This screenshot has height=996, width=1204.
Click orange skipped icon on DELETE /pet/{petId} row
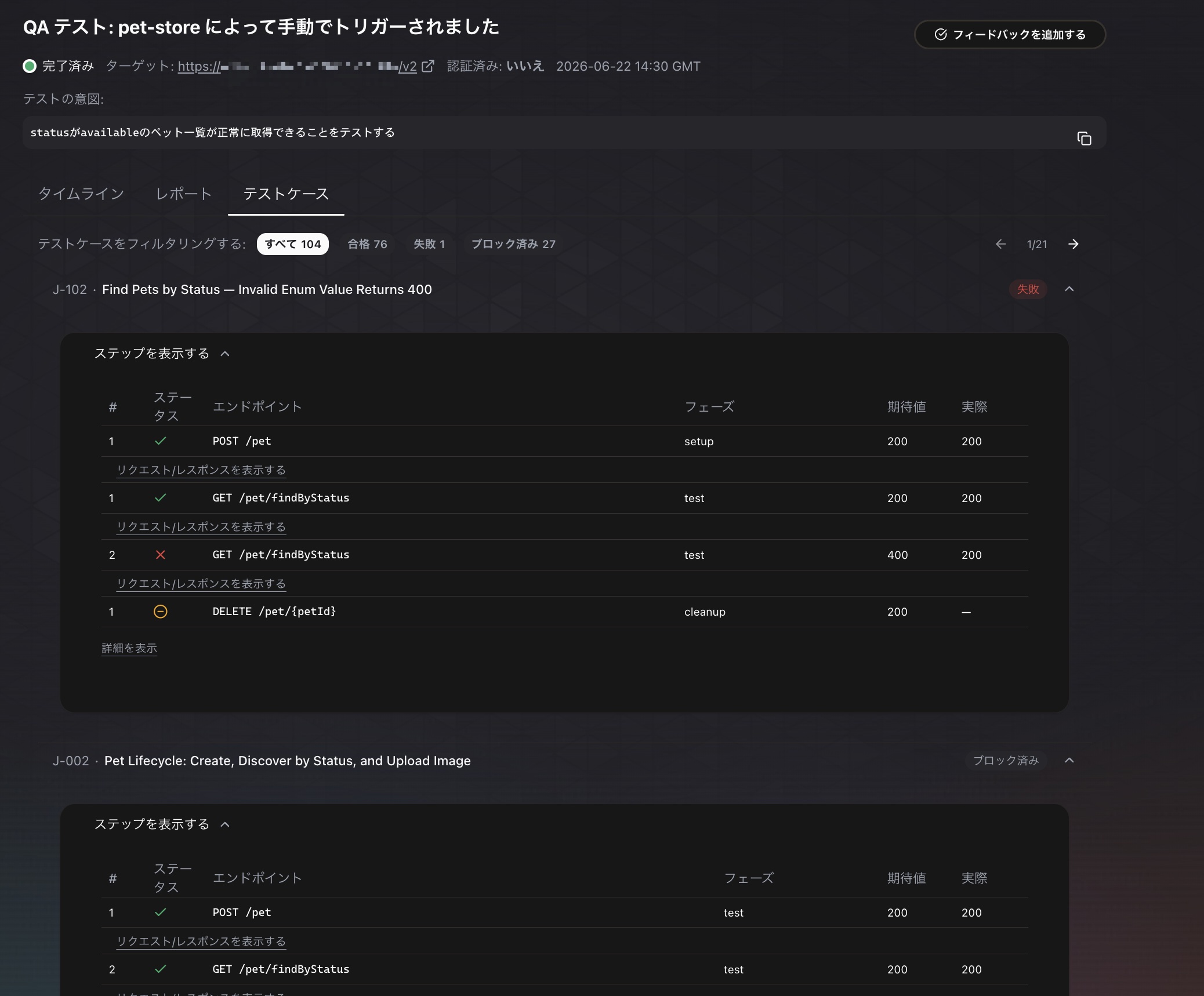point(161,612)
